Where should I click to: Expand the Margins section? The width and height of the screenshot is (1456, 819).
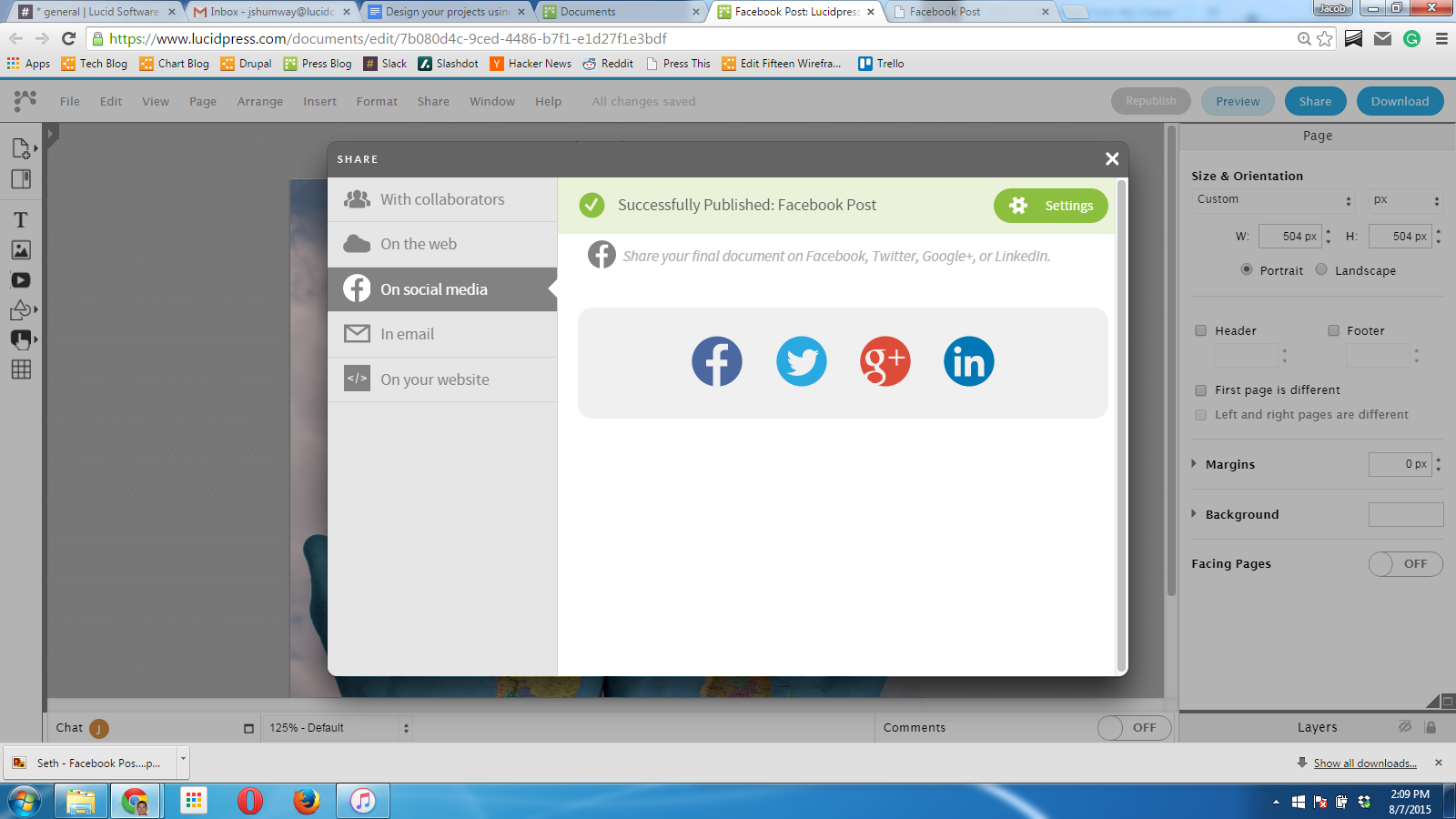(1194, 464)
